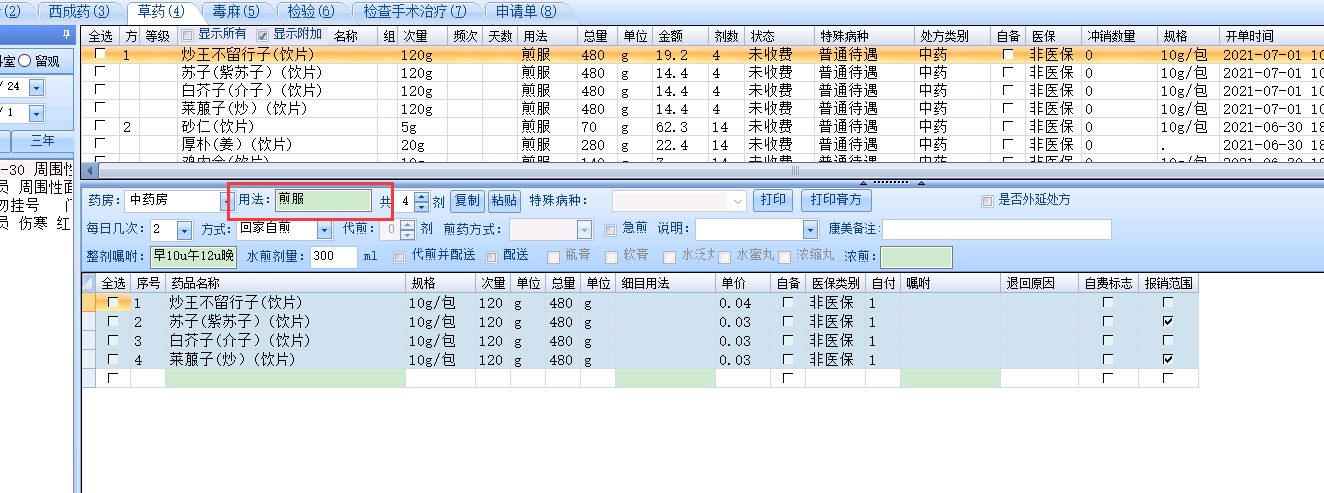Click the 药品名称 column header in lower table
This screenshot has height=493, width=1324.
pos(286,284)
